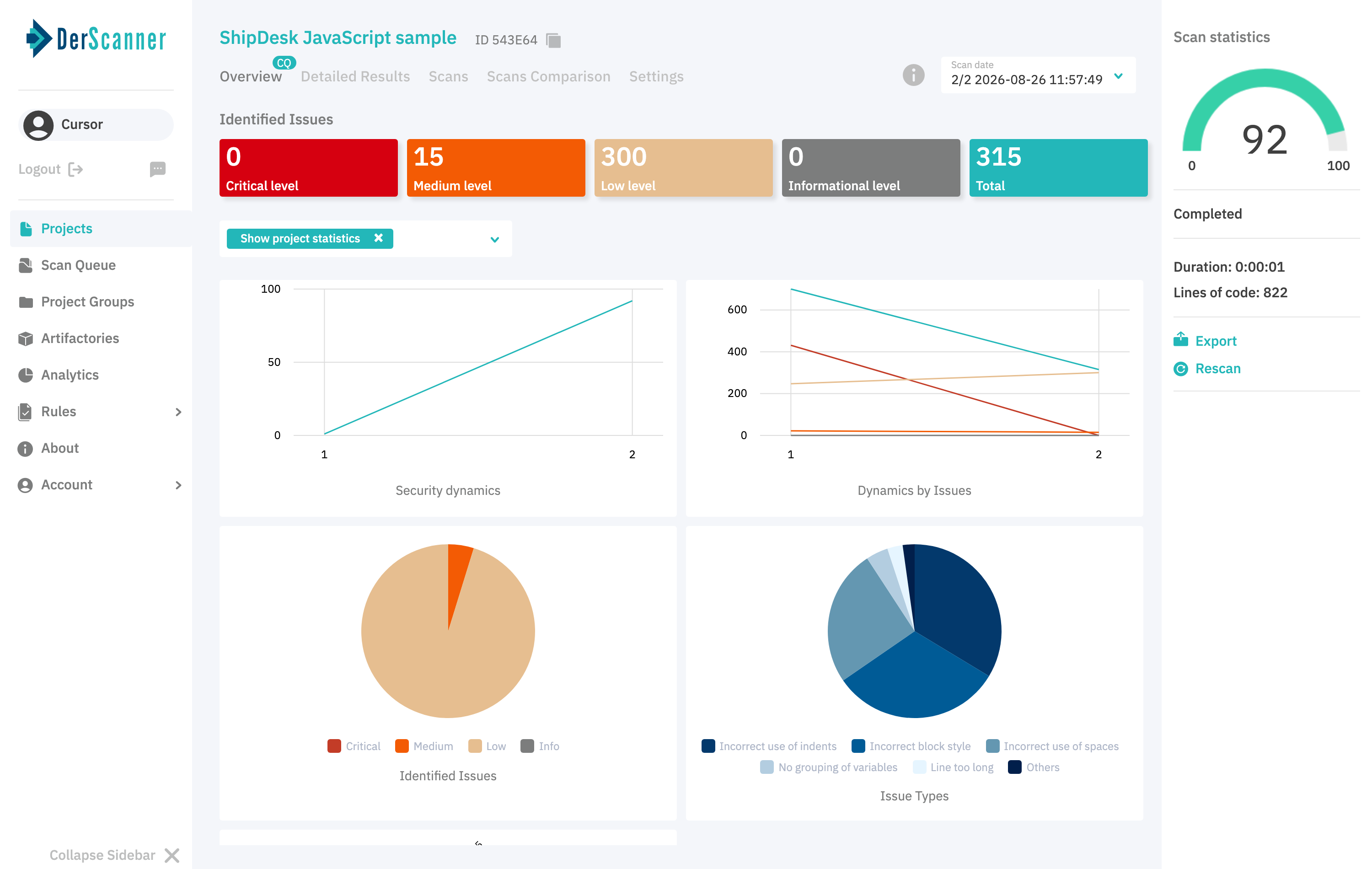Toggle the Incorrect use of indents legend entry

coord(769,746)
